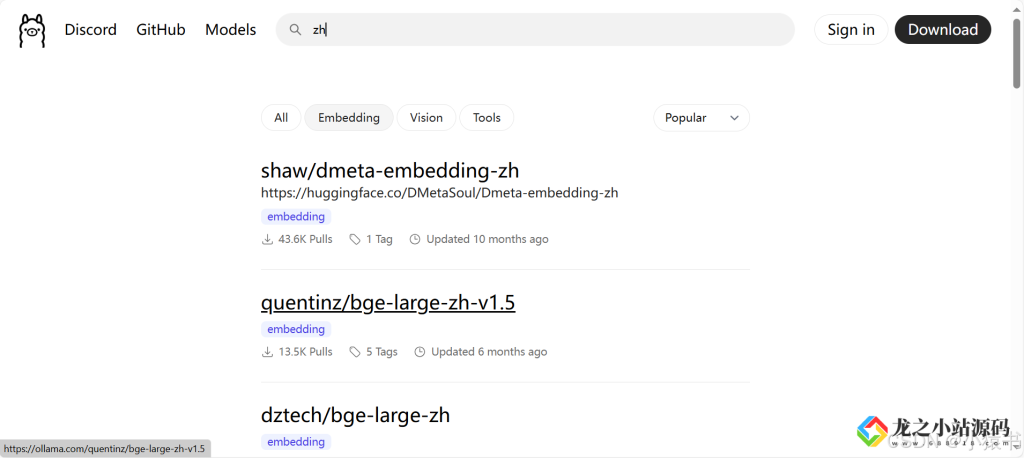Screen dimensions: 1024x458
Task: Click the tag icon beside 5 Tags
Action: (355, 352)
